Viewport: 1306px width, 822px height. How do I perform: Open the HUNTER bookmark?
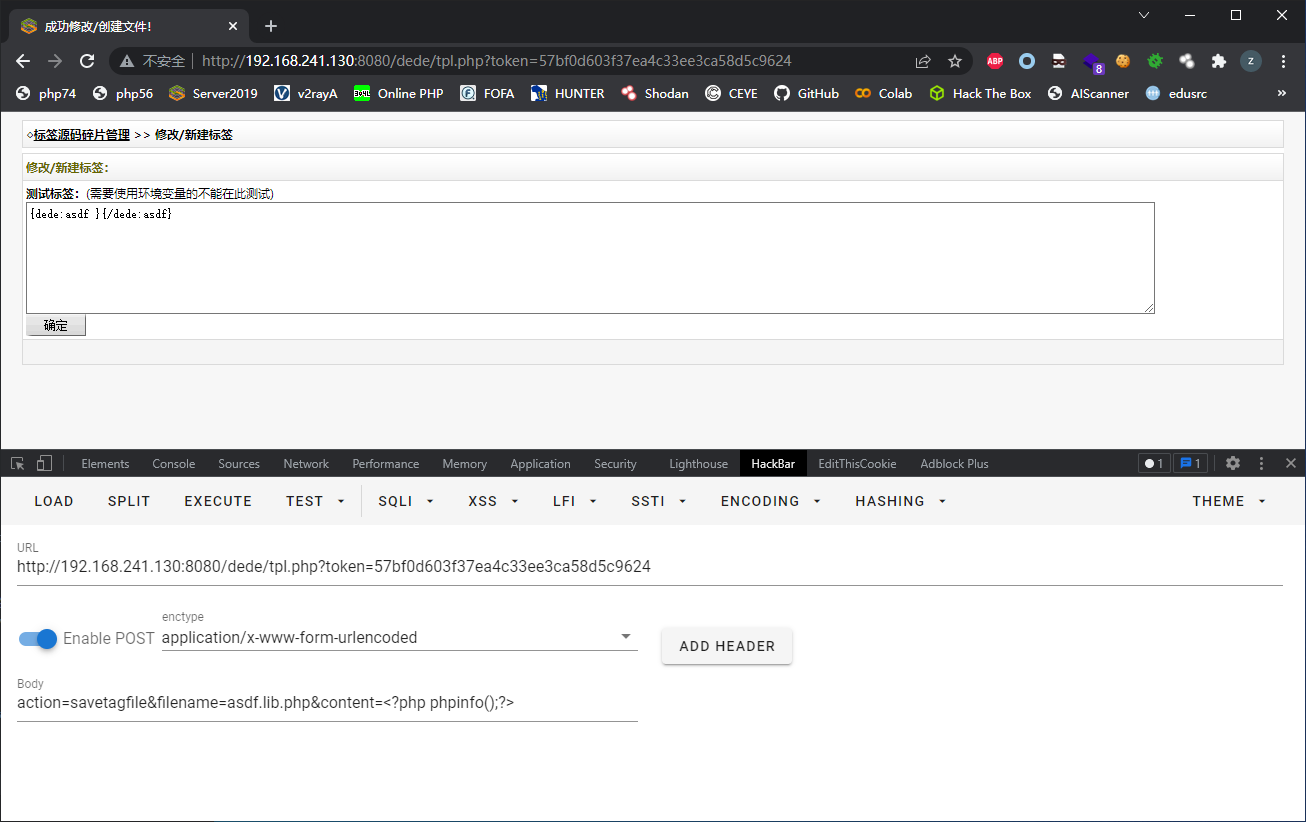point(567,93)
